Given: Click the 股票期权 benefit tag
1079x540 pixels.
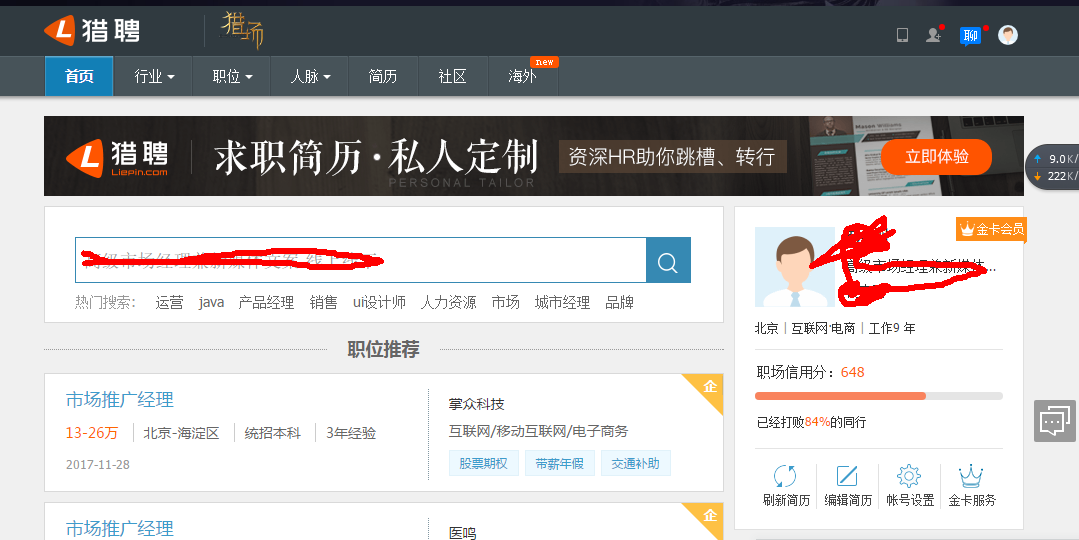Looking at the screenshot, I should (484, 464).
